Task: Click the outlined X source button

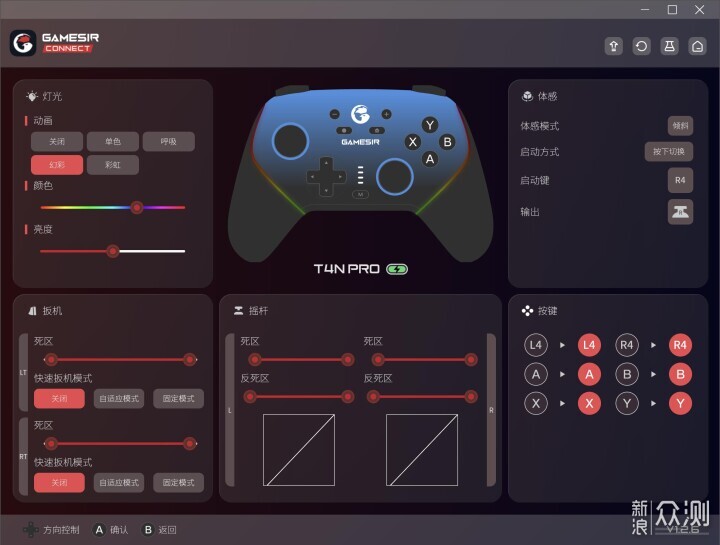Action: coord(536,404)
